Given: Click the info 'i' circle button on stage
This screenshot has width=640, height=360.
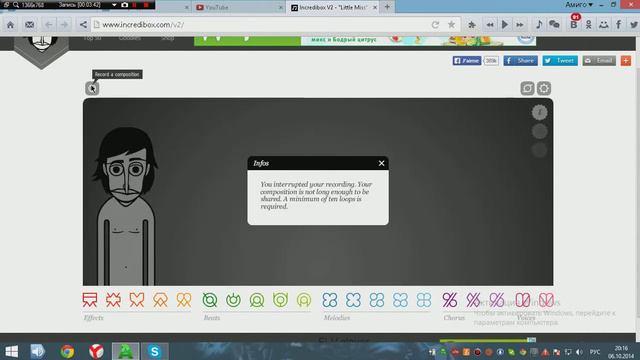Looking at the screenshot, I should 539,112.
